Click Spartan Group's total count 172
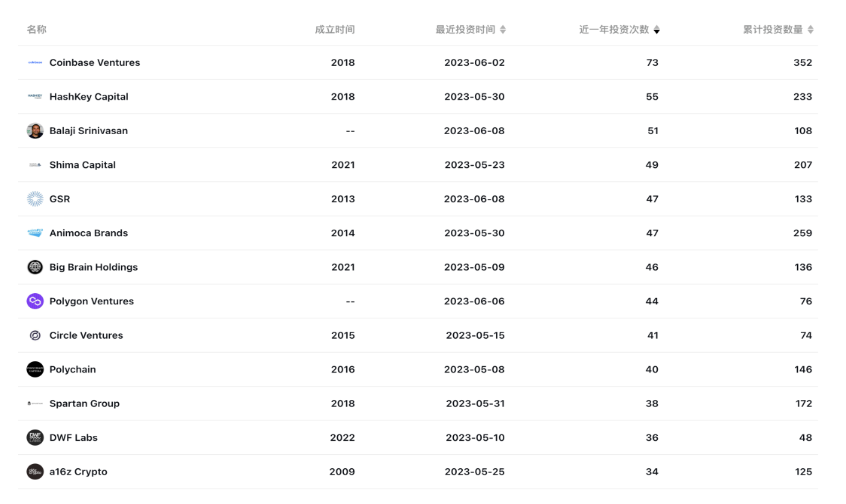 tap(804, 403)
